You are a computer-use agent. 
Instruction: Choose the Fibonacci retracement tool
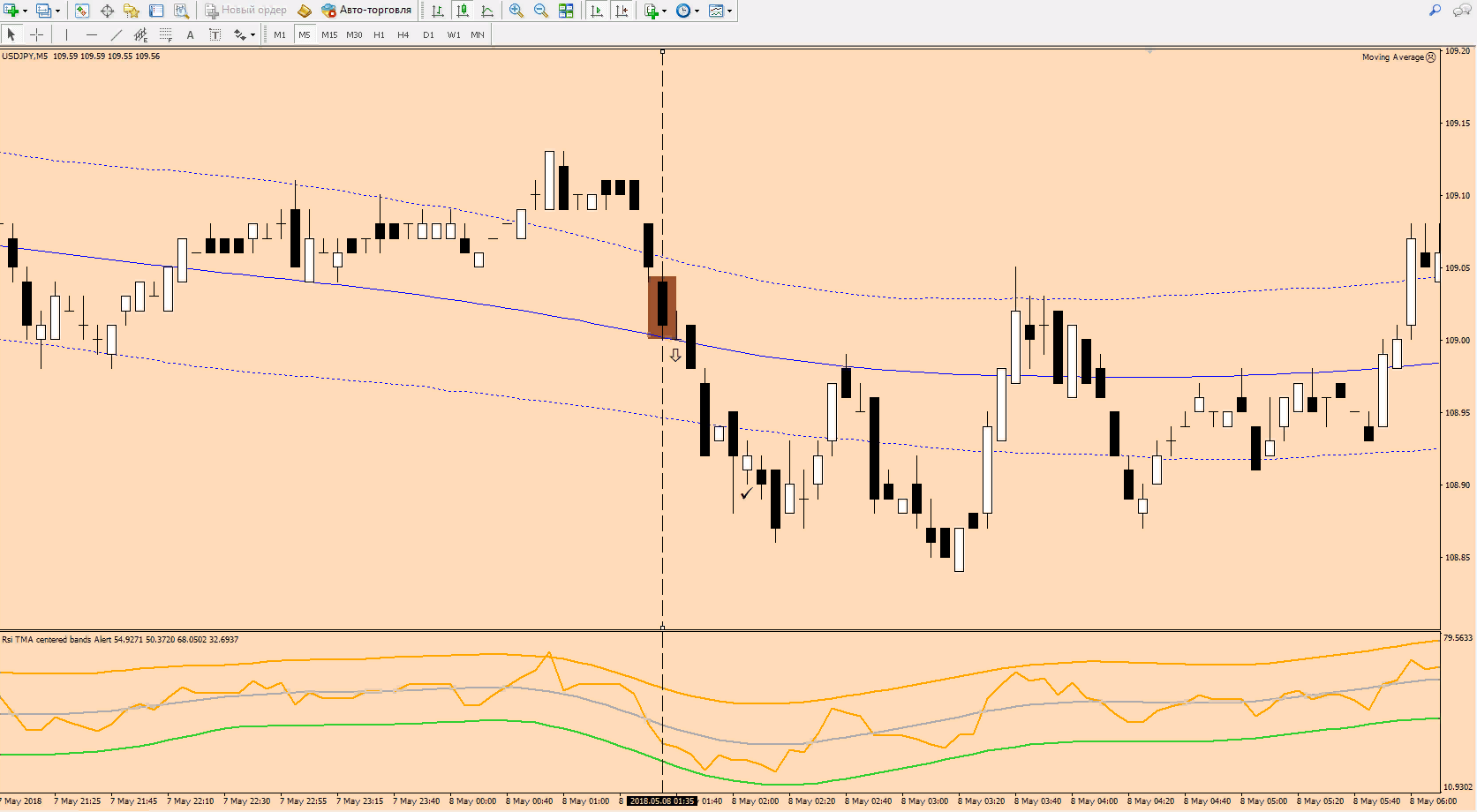[165, 34]
